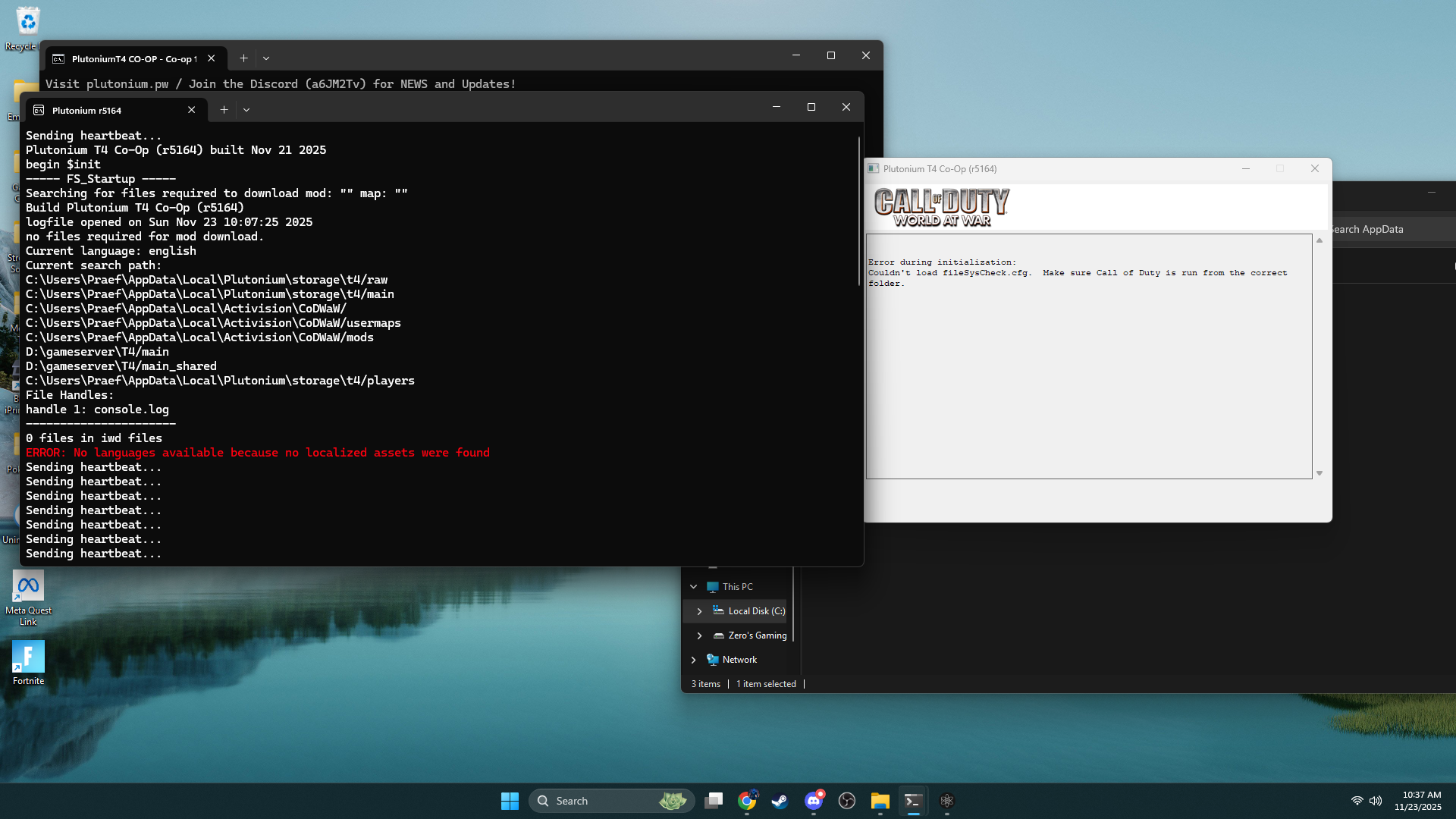The image size is (1456, 819).
Task: Close the Plutonium r5164 tab
Action: [192, 110]
